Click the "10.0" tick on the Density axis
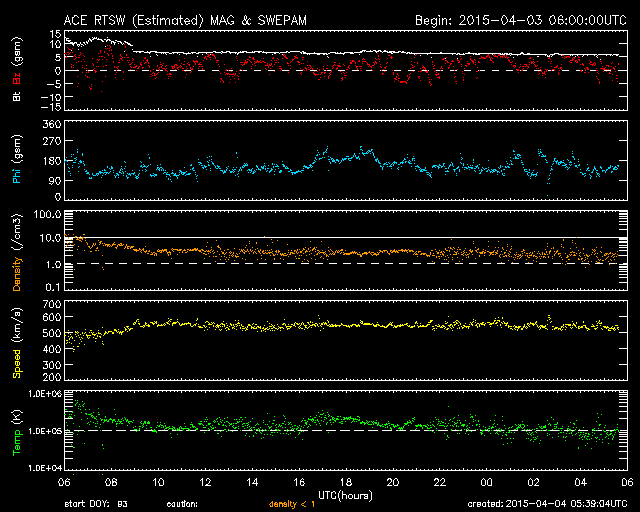640x512 pixels. [x=50, y=238]
